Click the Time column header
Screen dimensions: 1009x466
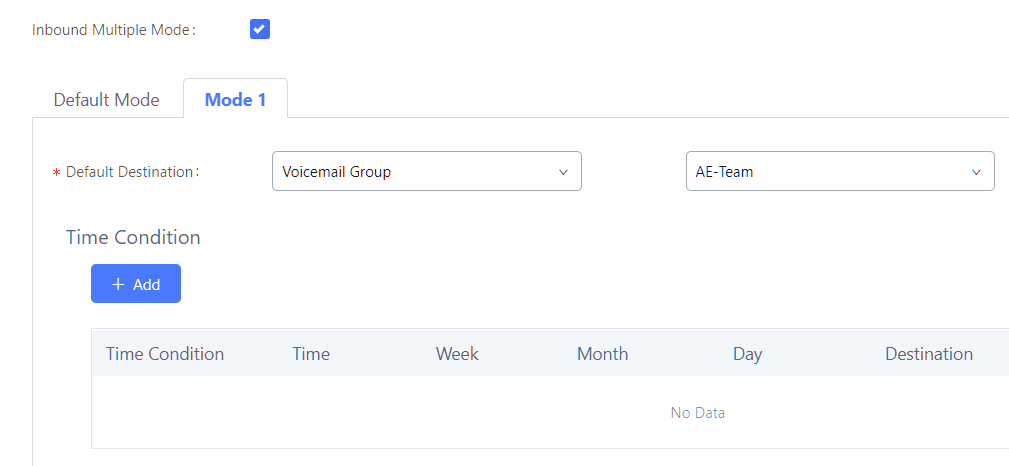(311, 353)
